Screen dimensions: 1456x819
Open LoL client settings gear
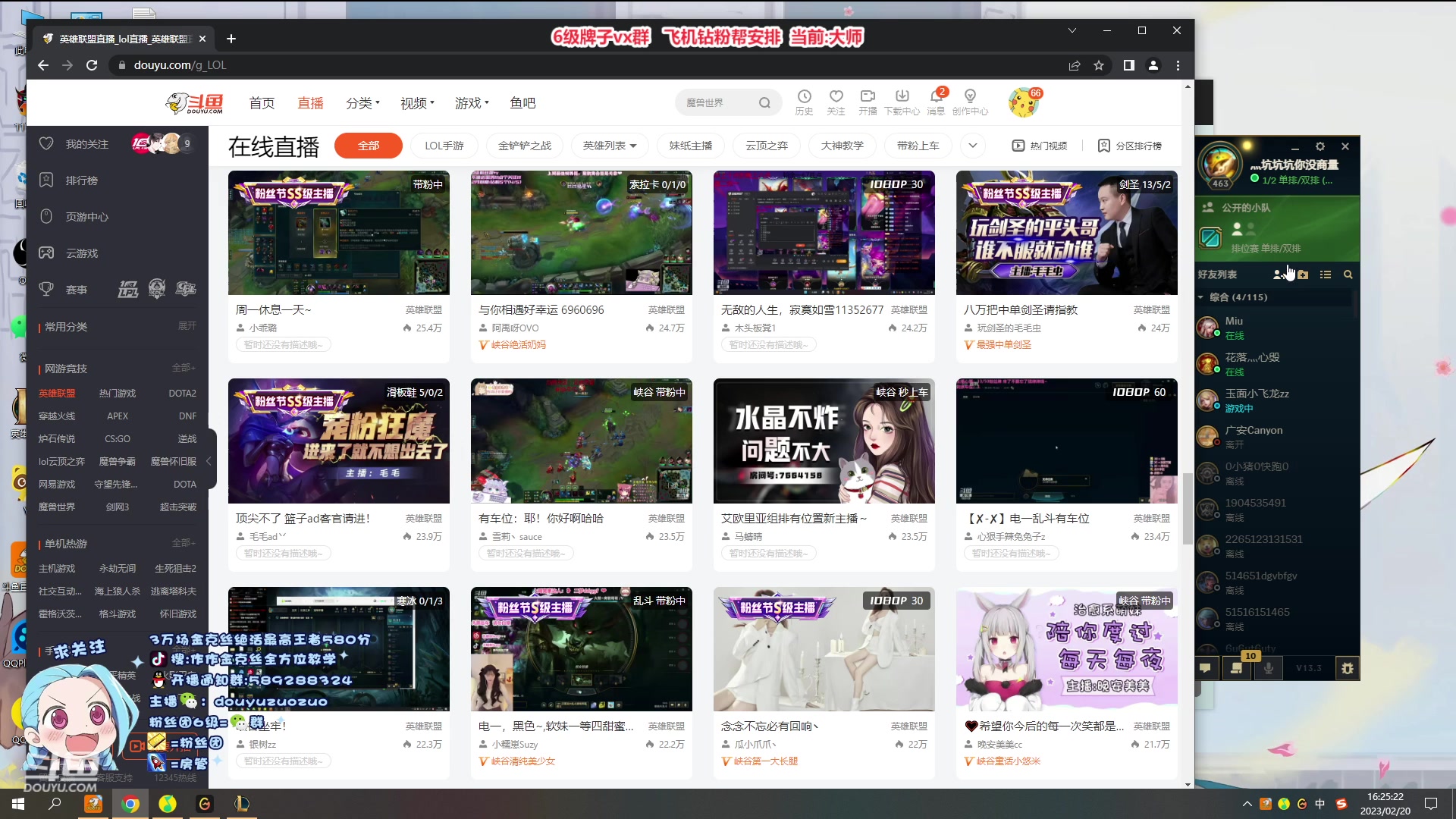coord(1319,146)
